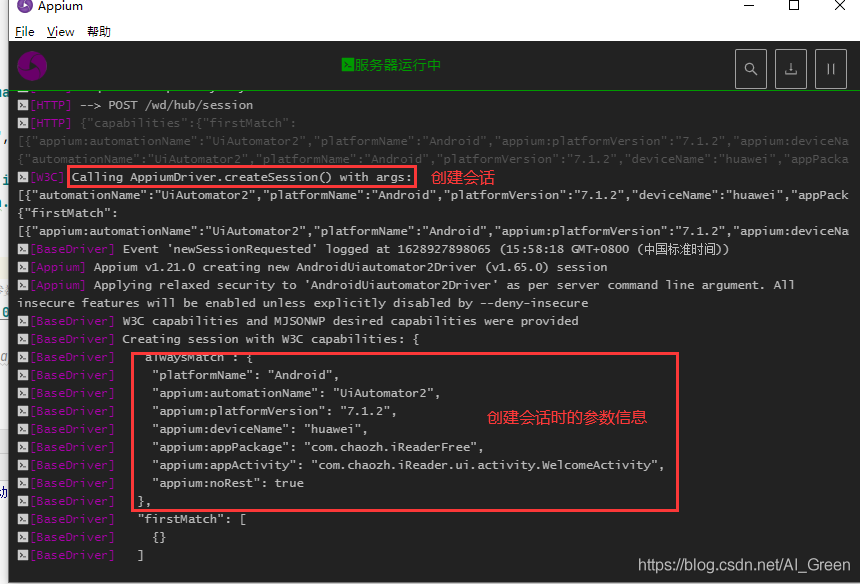Click the "appium:deviceName": "huawei" entry

pos(260,429)
